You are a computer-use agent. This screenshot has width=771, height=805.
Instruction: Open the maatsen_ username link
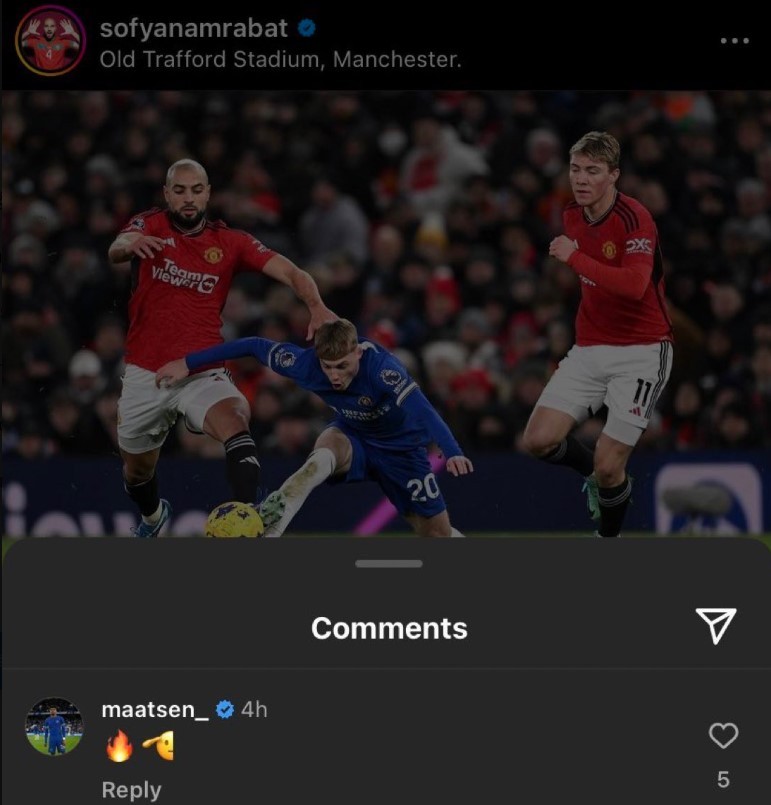[155, 710]
